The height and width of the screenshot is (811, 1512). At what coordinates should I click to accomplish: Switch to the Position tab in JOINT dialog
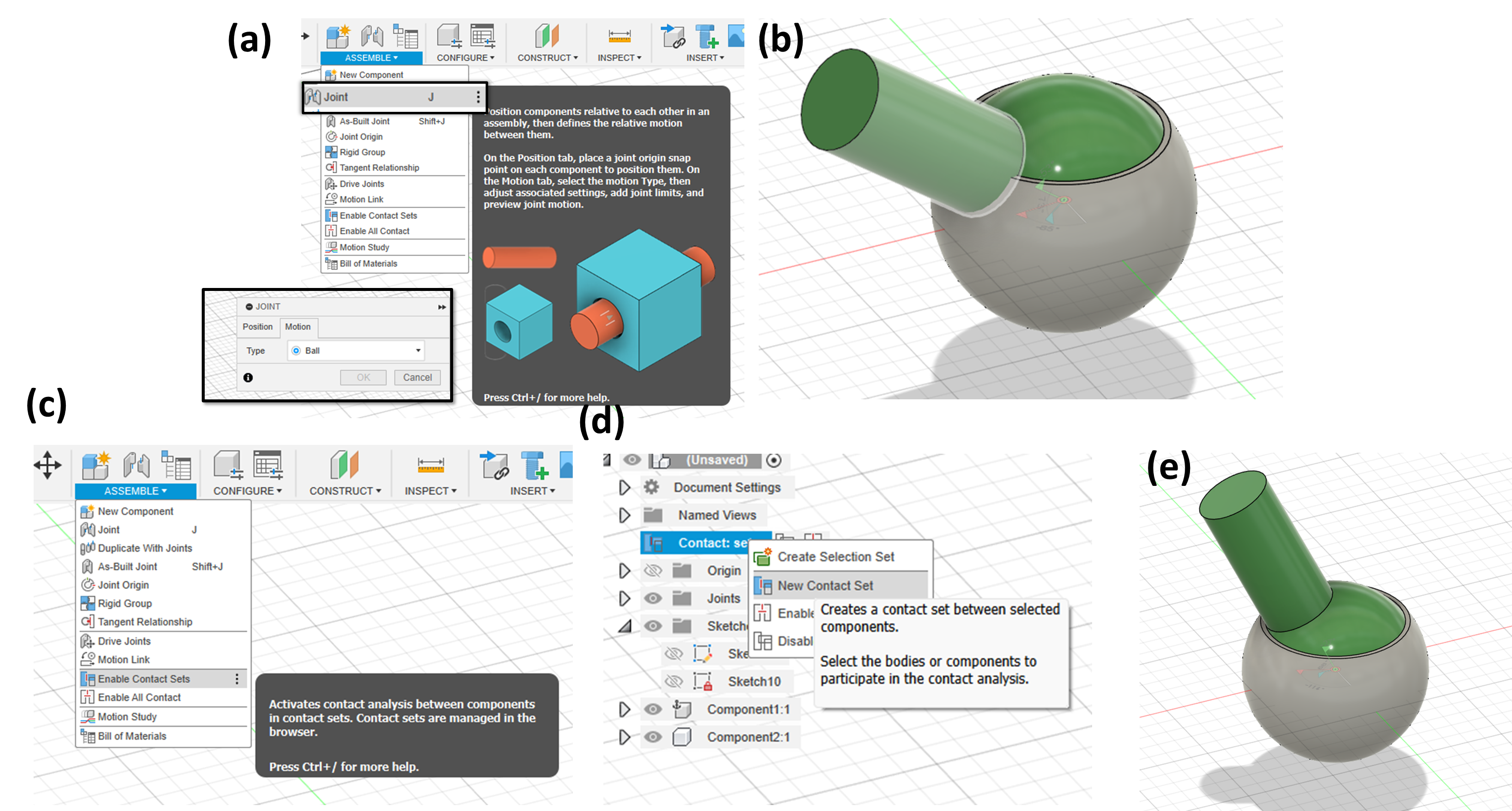257,327
